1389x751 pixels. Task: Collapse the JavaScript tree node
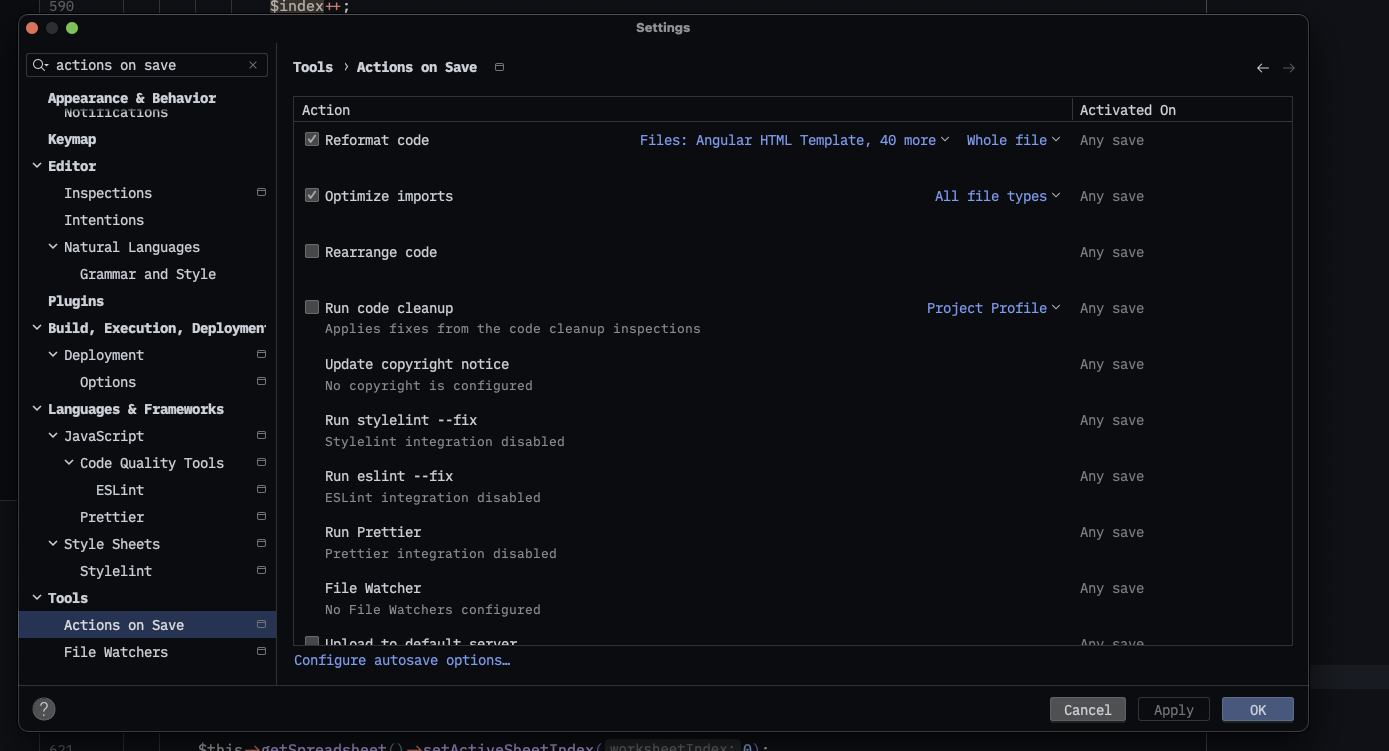tap(53, 436)
